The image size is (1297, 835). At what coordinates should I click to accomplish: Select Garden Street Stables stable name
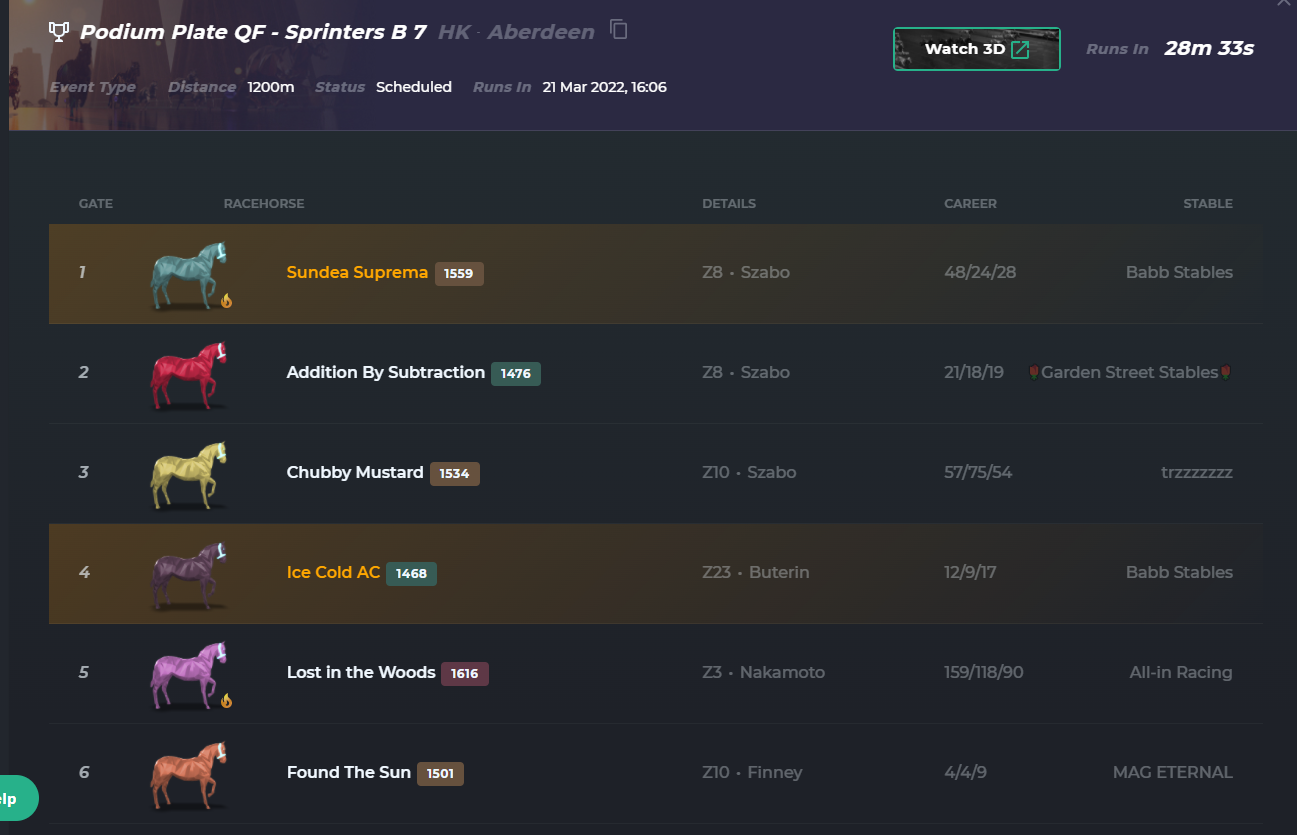(1129, 372)
